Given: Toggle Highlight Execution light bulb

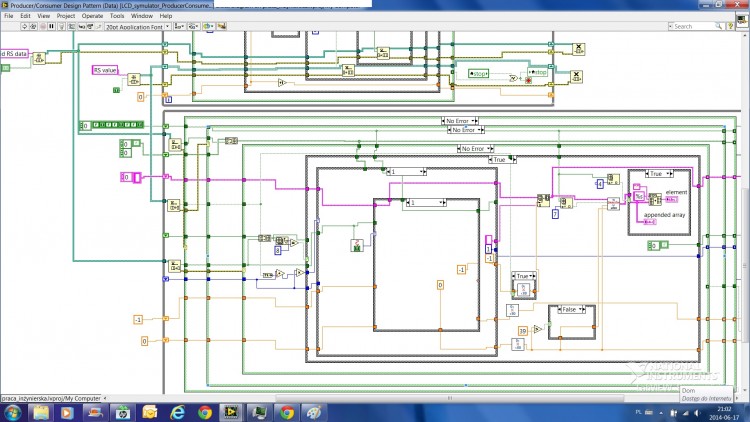Looking at the screenshot, I should coord(61,27).
